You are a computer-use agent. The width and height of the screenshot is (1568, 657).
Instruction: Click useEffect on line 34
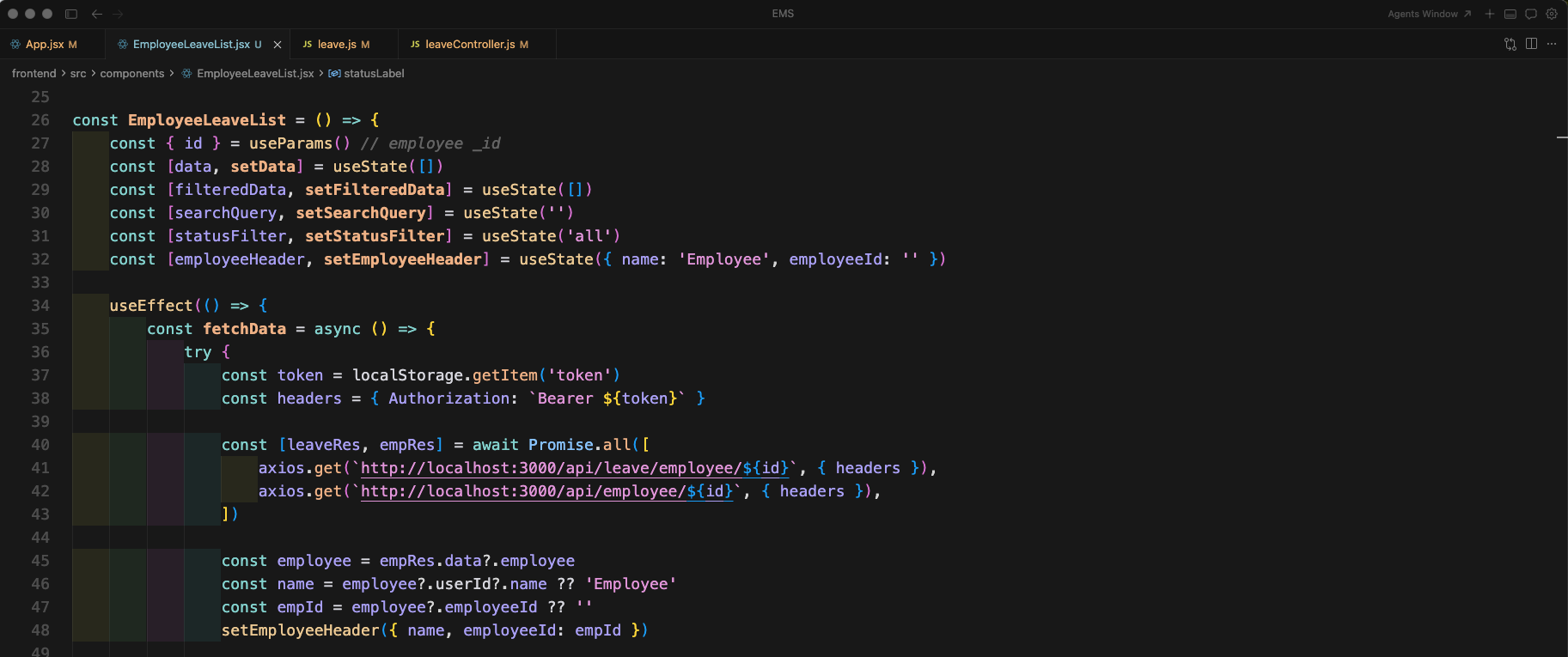[151, 306]
